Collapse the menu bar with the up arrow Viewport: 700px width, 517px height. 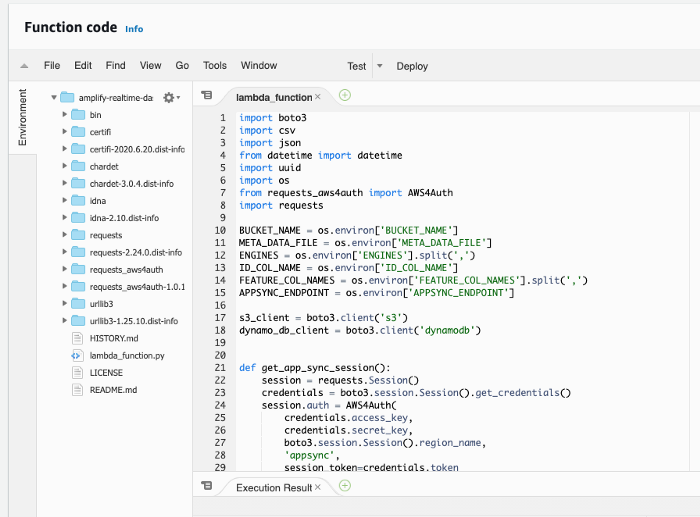point(24,66)
